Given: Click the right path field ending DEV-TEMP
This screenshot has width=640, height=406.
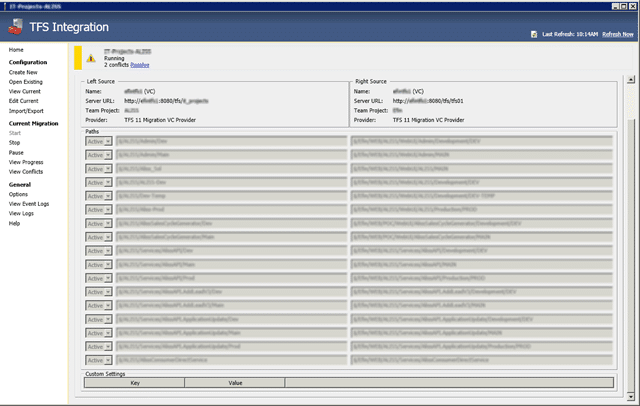Looking at the screenshot, I should 482,196.
